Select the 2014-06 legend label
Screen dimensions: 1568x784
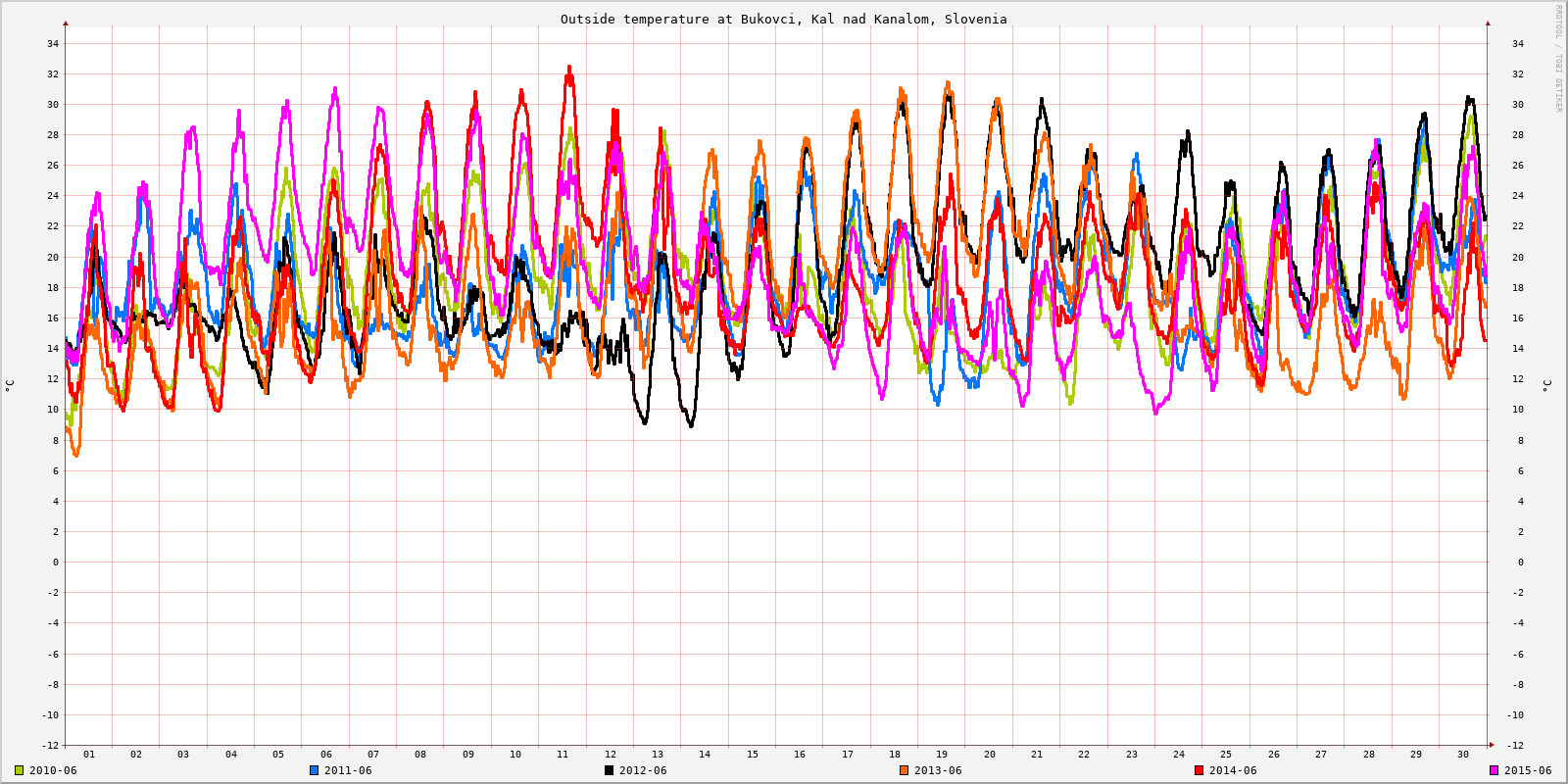click(1233, 770)
